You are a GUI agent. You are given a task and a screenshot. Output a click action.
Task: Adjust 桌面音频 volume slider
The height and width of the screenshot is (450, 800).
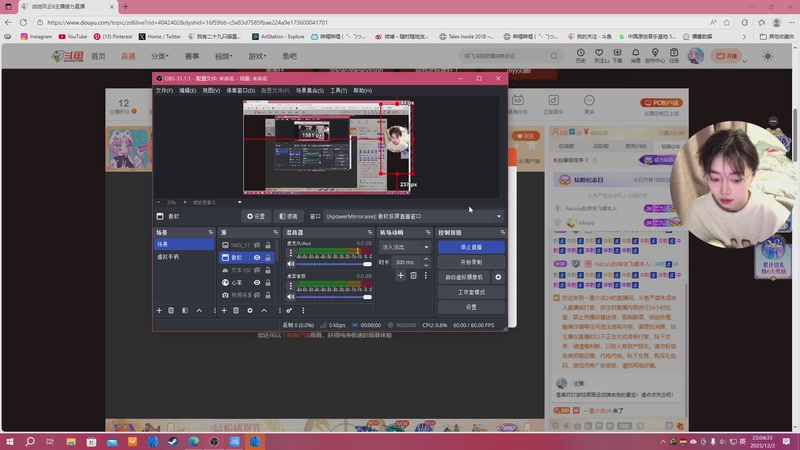pos(334,296)
